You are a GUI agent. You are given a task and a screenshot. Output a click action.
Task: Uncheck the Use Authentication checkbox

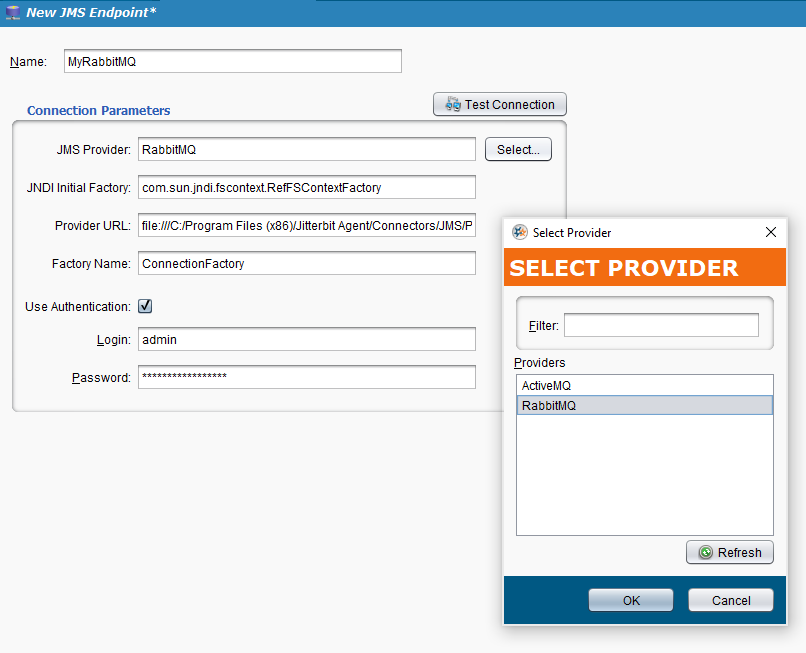click(x=145, y=306)
